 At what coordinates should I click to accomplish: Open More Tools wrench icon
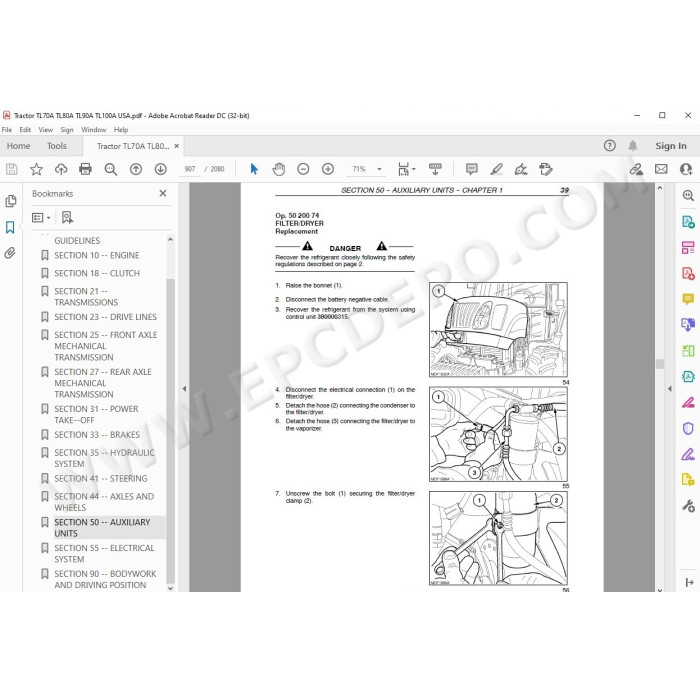tap(688, 506)
